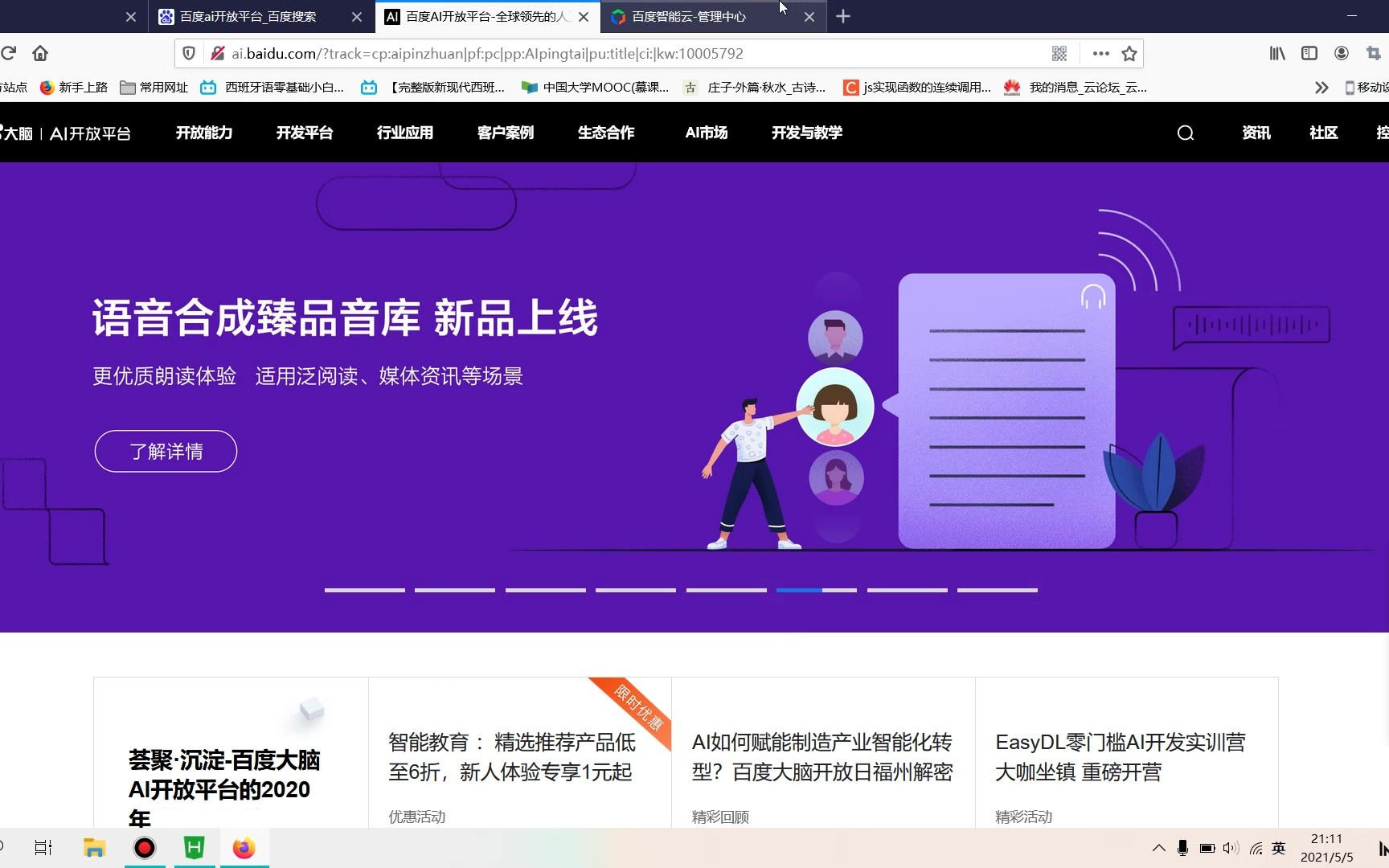The height and width of the screenshot is (868, 1389).
Task: Click the 了解详情 banner button
Action: click(166, 451)
